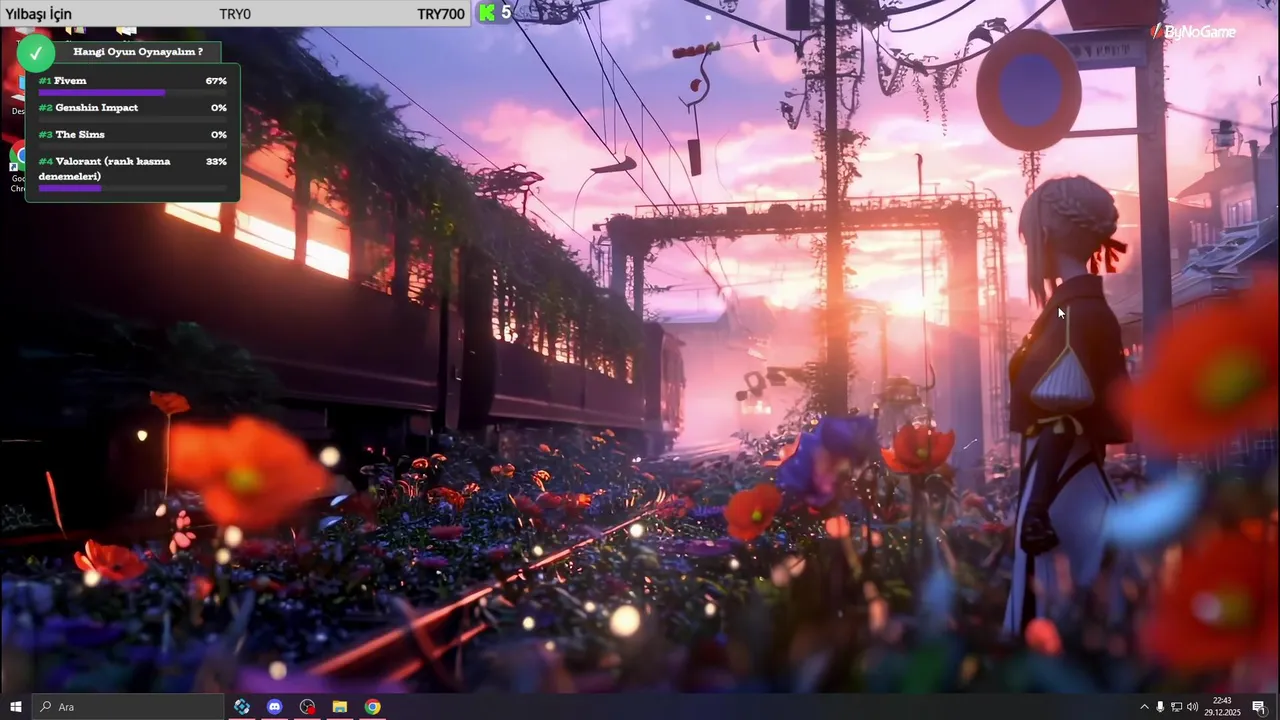Click the Ara search box in taskbar
Screen dimensions: 1280x720
pos(128,707)
